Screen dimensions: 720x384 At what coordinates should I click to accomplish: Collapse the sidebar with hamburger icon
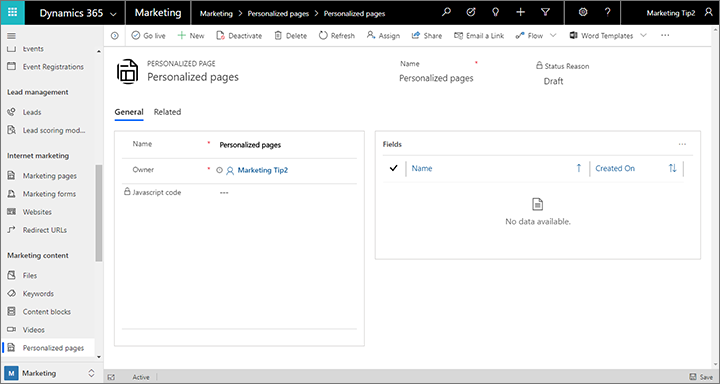point(12,36)
